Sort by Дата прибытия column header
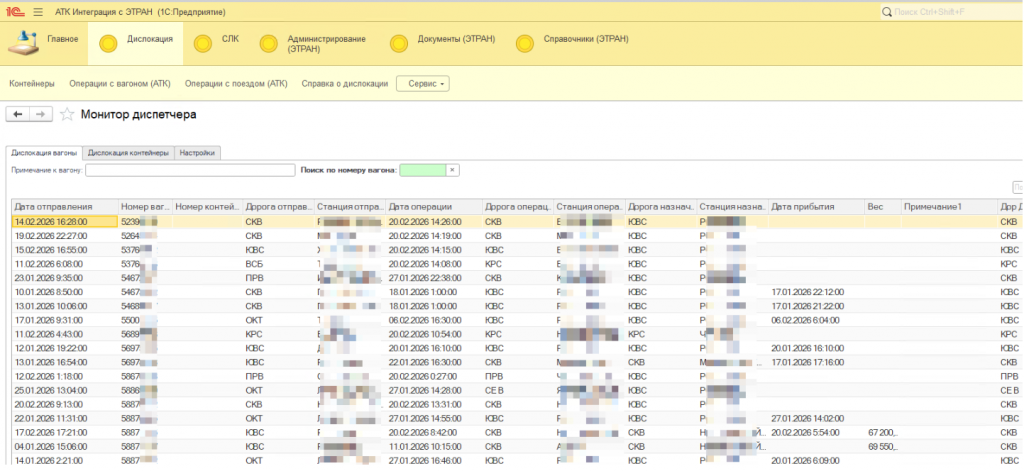 (817, 206)
